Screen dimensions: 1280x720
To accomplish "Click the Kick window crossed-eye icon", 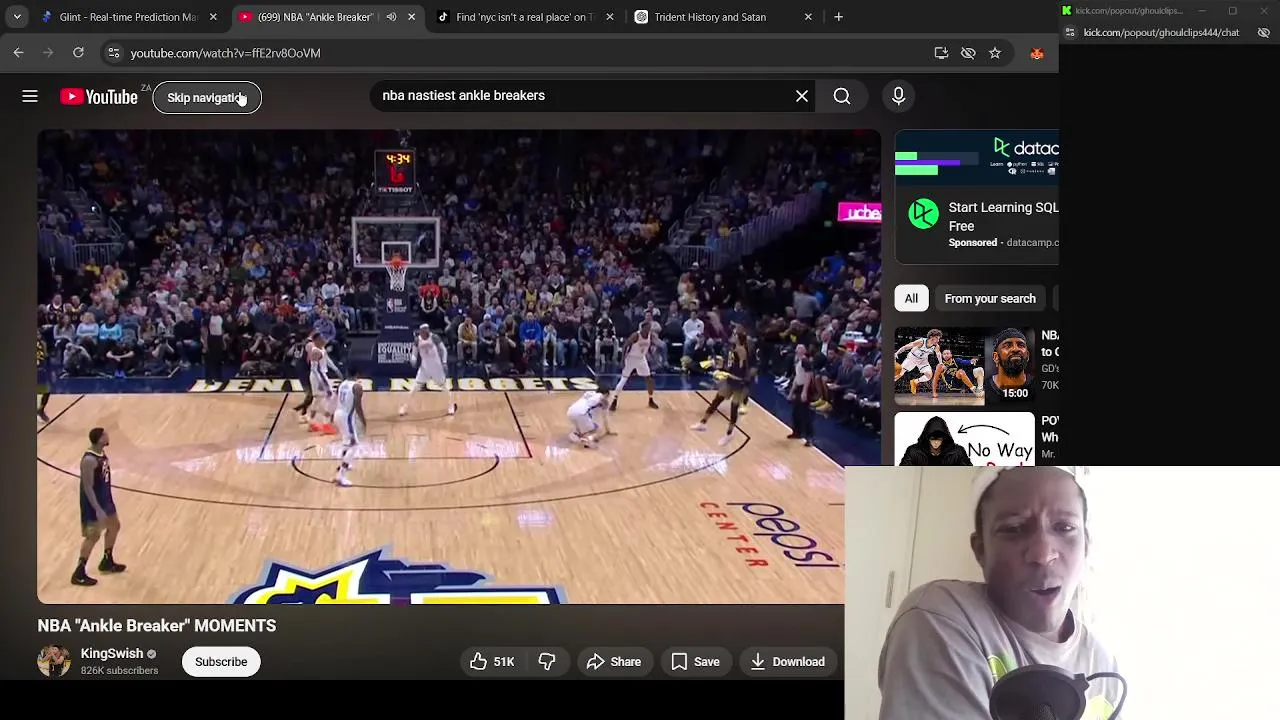I will tap(1264, 32).
